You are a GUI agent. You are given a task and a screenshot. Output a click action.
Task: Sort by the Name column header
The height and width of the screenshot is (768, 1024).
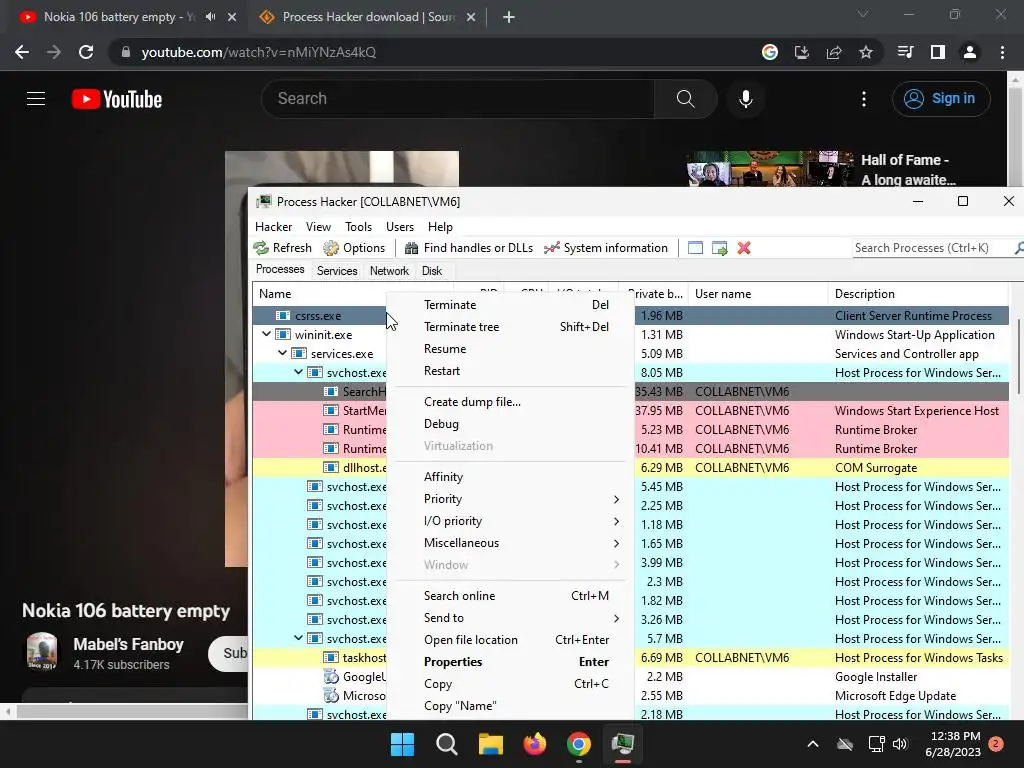click(x=353, y=294)
